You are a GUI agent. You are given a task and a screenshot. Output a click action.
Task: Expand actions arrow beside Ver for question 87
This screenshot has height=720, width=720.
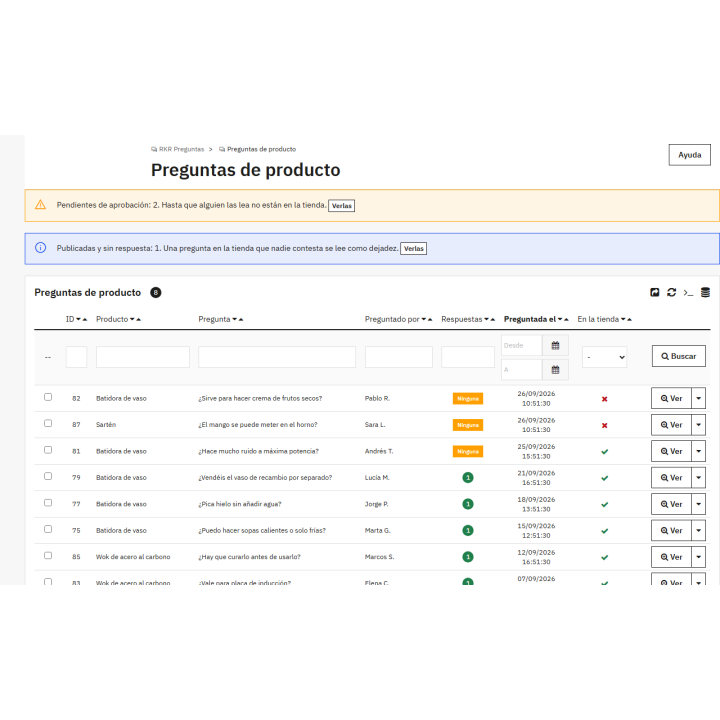[x=698, y=425]
